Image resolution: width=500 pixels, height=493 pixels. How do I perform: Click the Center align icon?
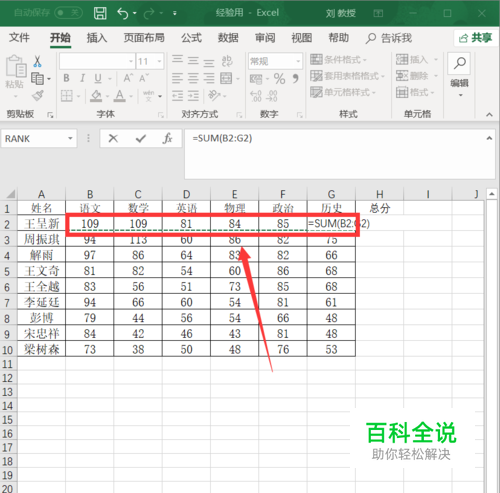coord(193,79)
